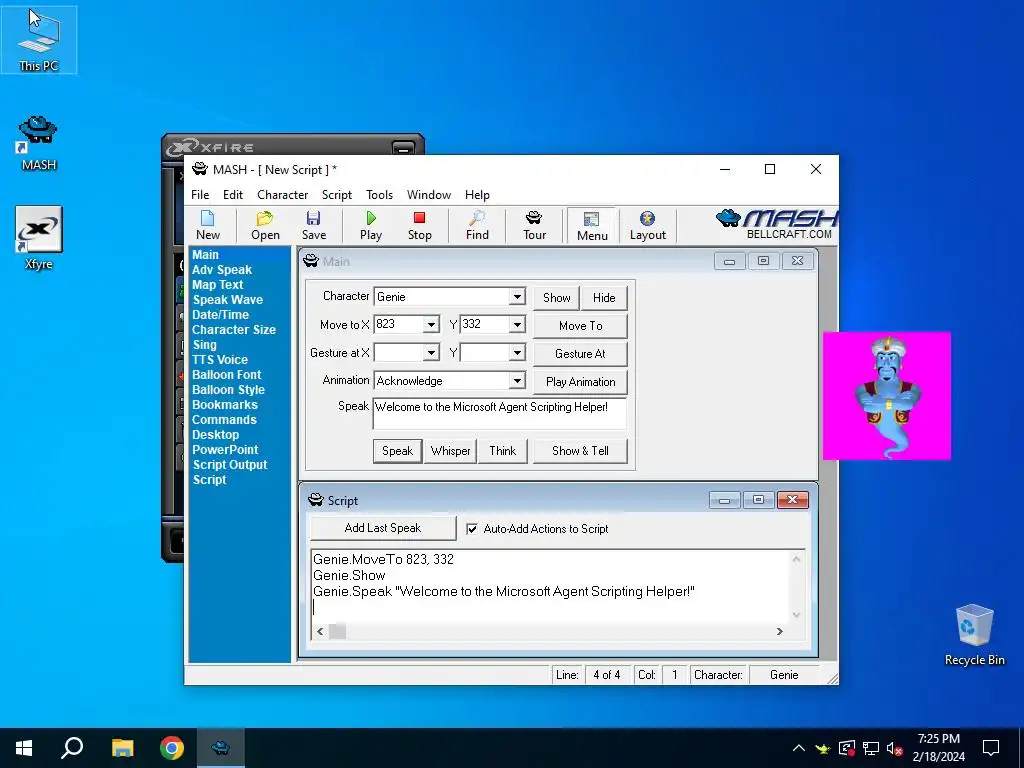The height and width of the screenshot is (768, 1024).
Task: Select Speak Wave in the sidebar
Action: [227, 300]
